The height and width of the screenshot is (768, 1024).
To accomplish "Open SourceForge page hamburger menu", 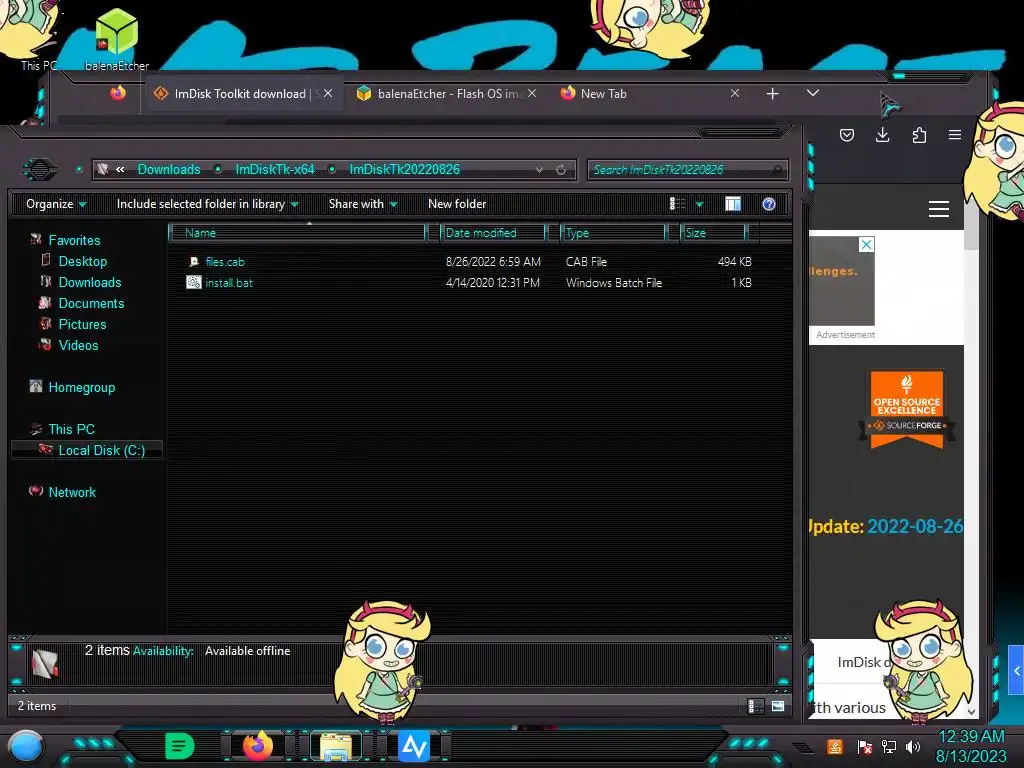I will point(938,209).
